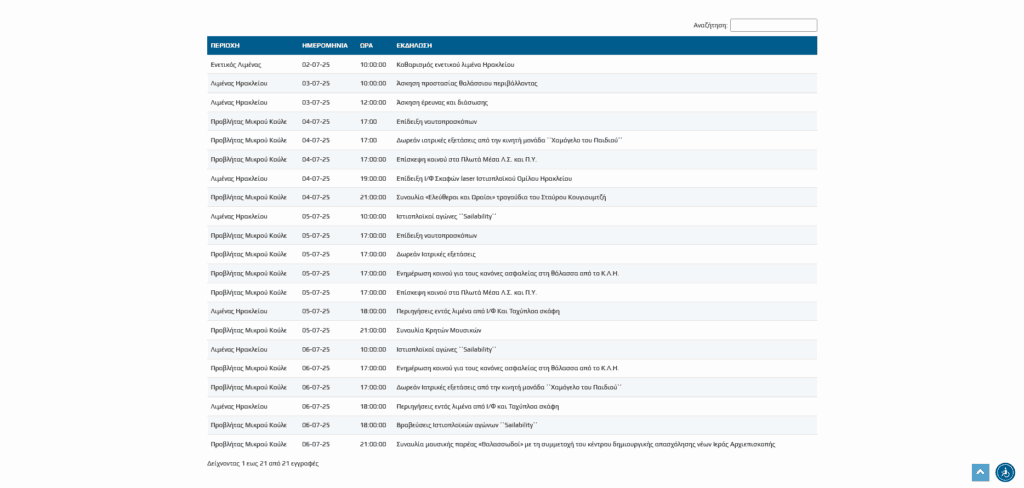
Task: Click the Δείχνοντας 1 εως 21 records info text
Action: click(263, 463)
